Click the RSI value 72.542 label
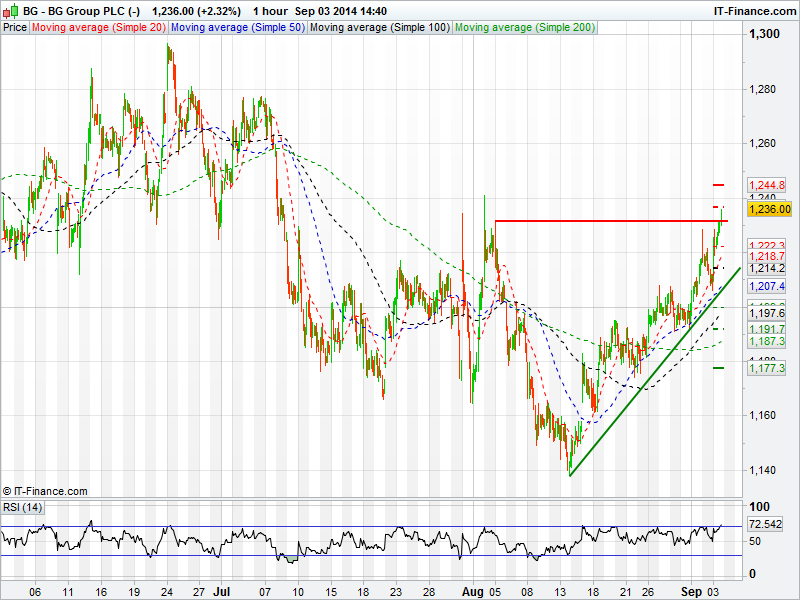 tap(765, 524)
